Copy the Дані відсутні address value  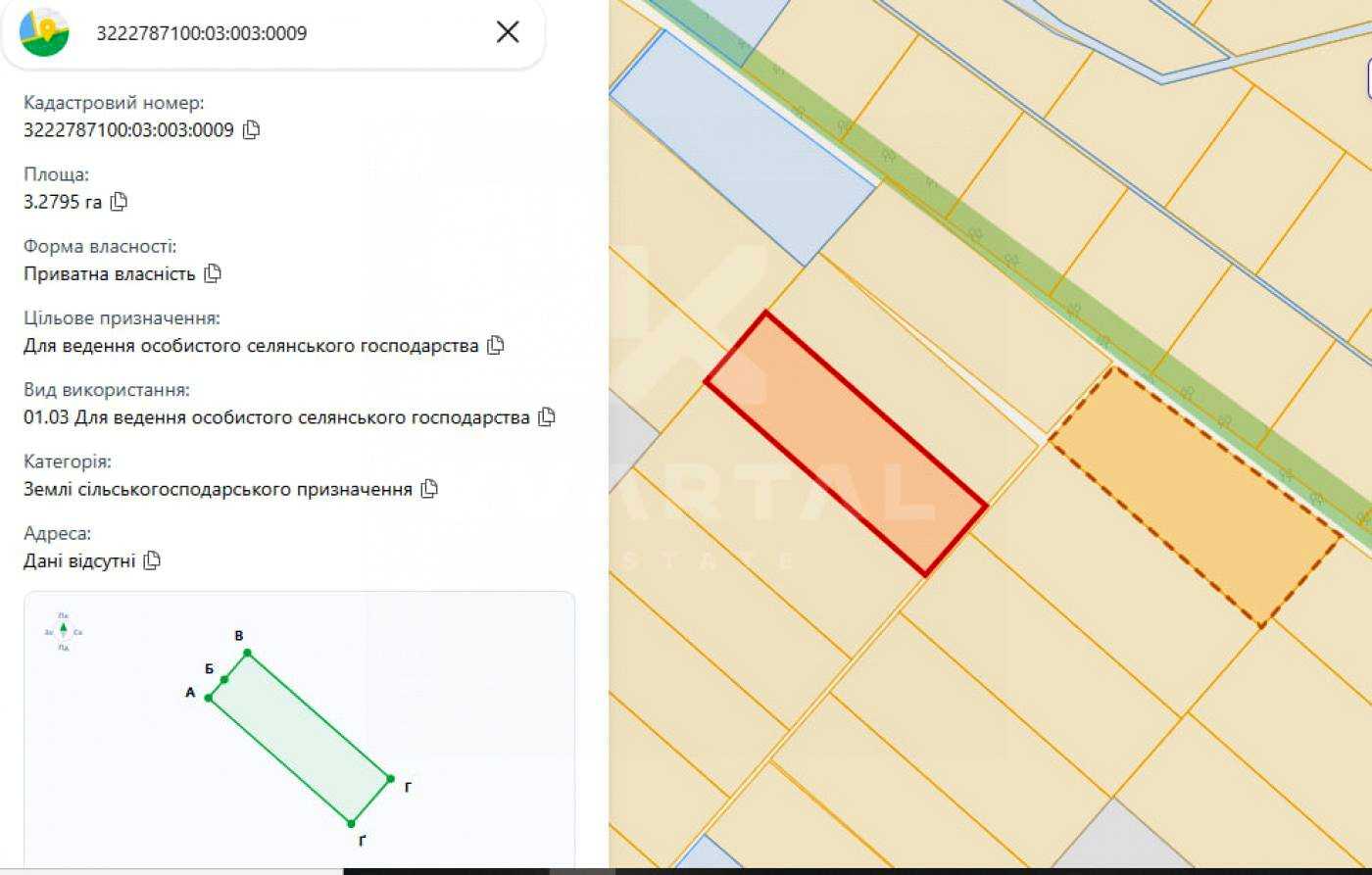pos(152,560)
